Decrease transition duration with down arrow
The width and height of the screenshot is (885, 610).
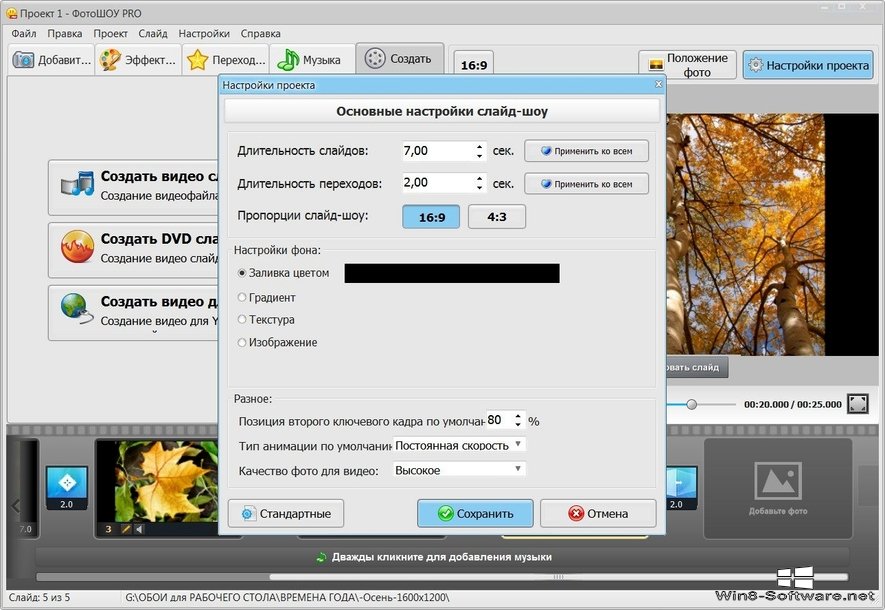pos(479,188)
